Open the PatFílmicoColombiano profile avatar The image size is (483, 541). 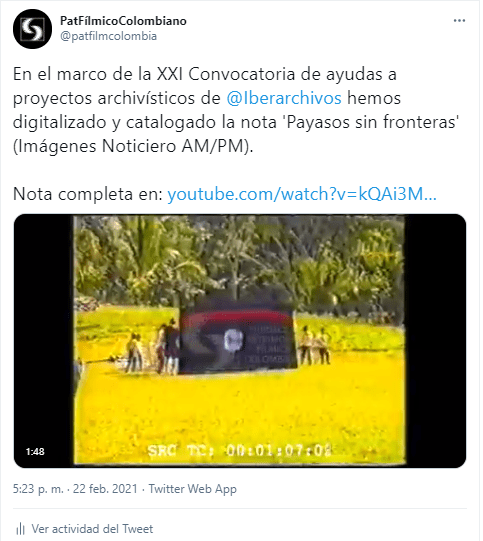(32, 29)
